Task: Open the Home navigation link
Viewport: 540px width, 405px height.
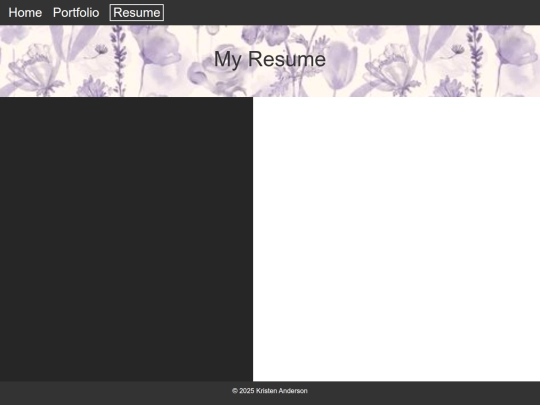Action: [x=25, y=13]
